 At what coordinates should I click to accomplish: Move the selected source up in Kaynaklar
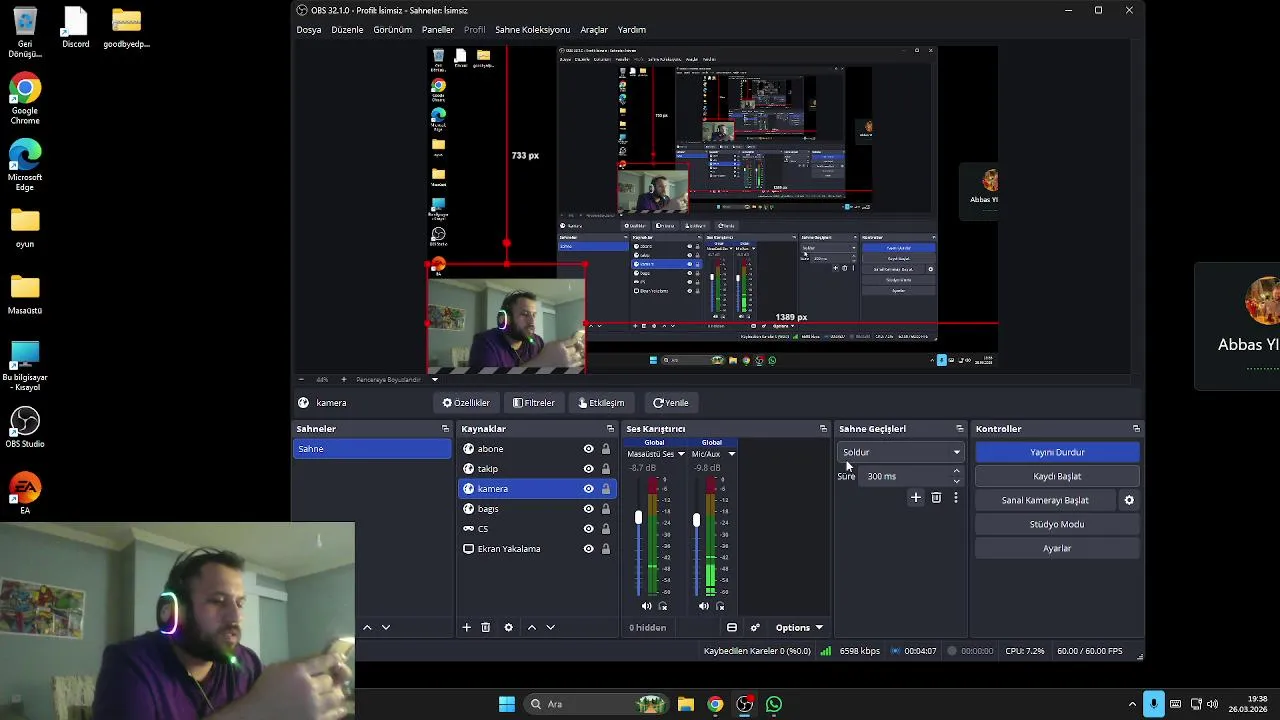pos(531,627)
